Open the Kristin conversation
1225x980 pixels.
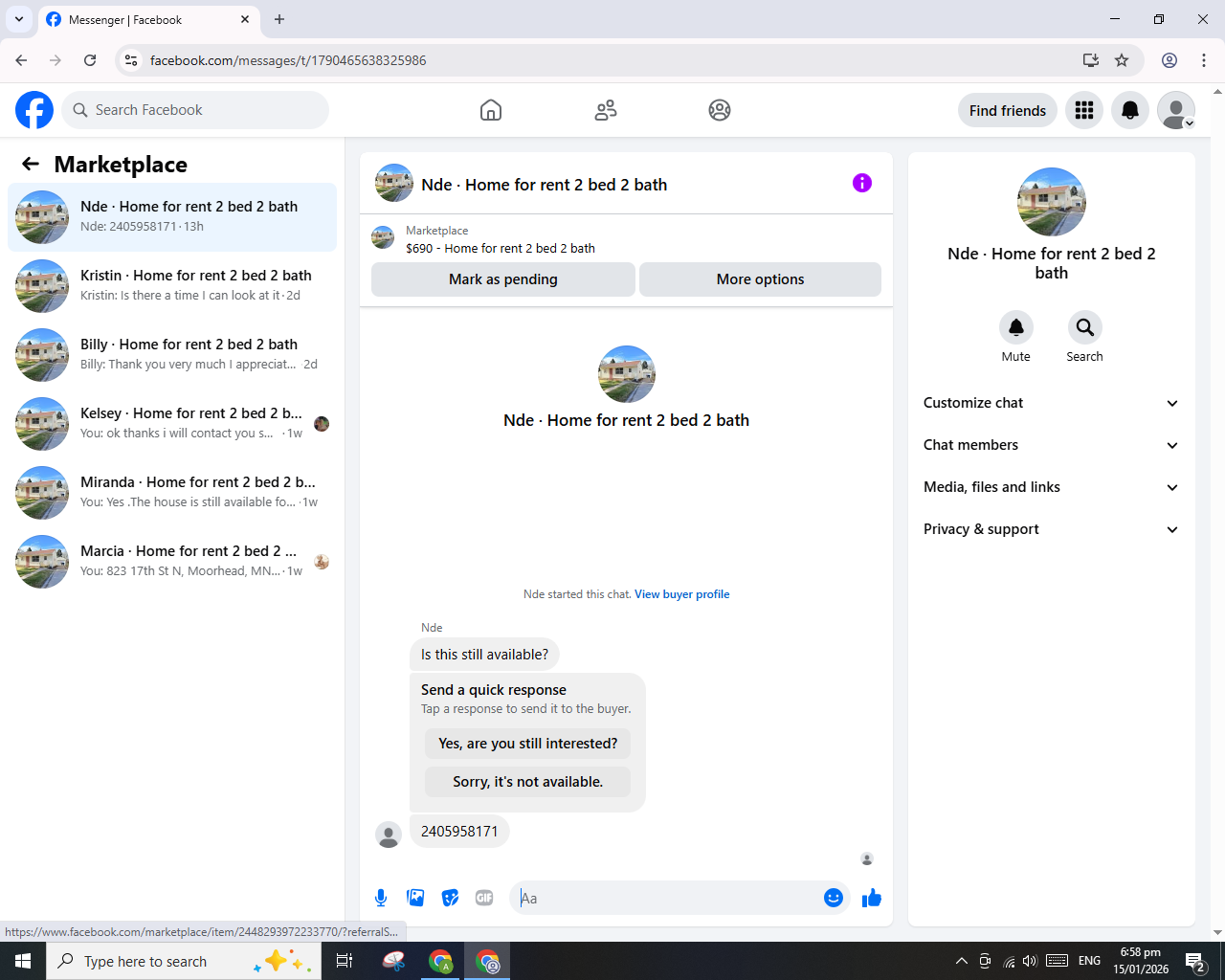click(x=172, y=286)
